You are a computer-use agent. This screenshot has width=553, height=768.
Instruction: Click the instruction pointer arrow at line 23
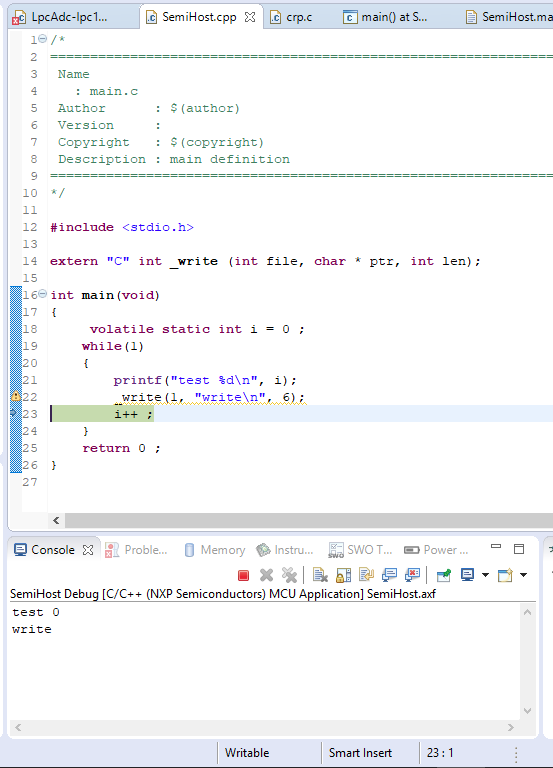14,413
